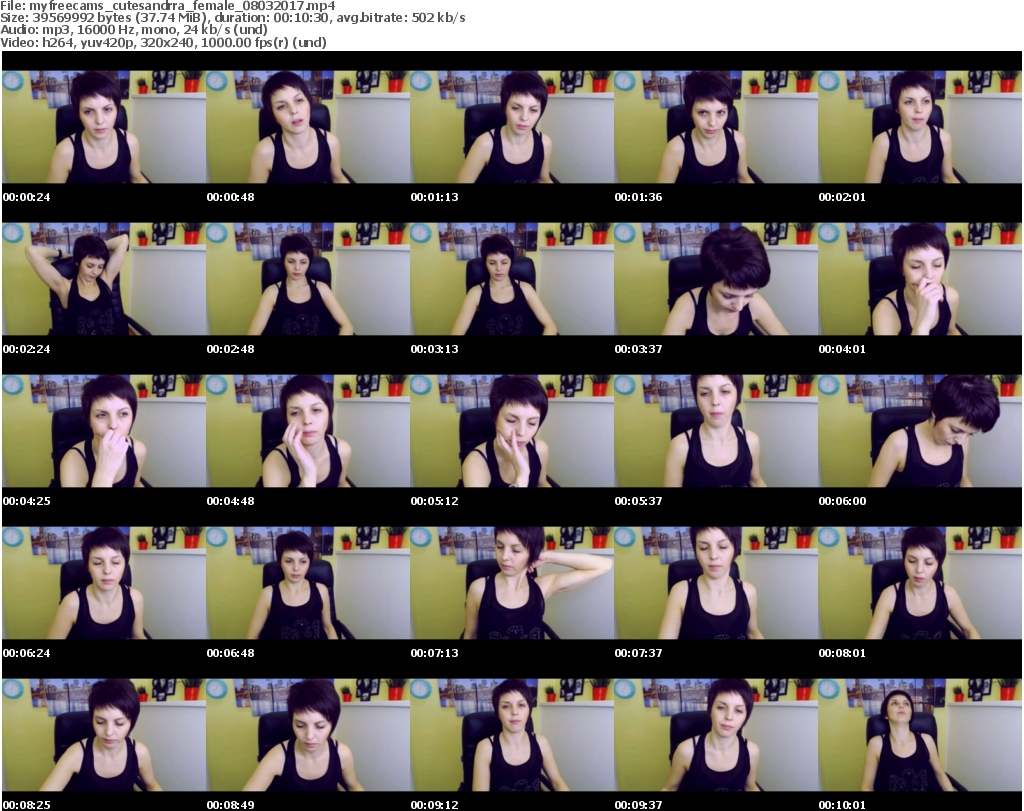This screenshot has width=1024, height=811.
Task: Click the Audio mp3 info line
Action: click(x=134, y=30)
